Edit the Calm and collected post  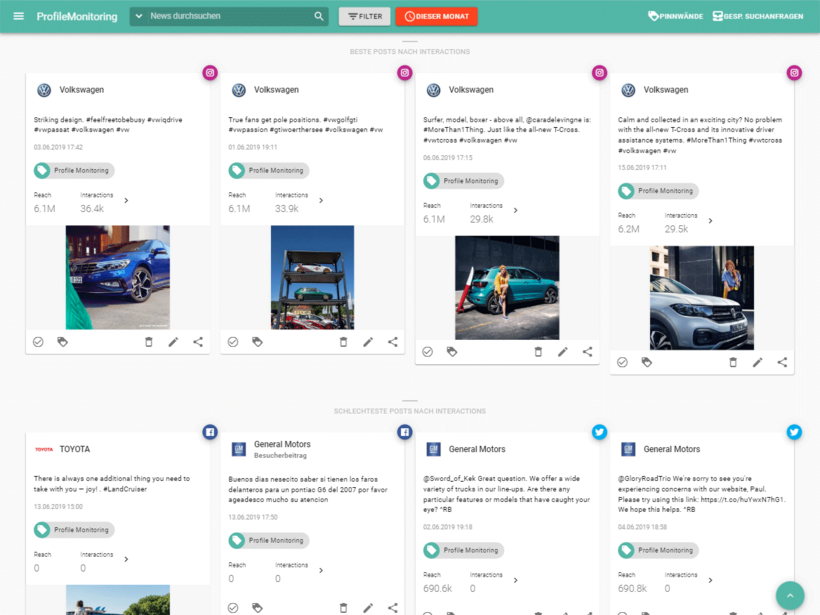coord(757,362)
